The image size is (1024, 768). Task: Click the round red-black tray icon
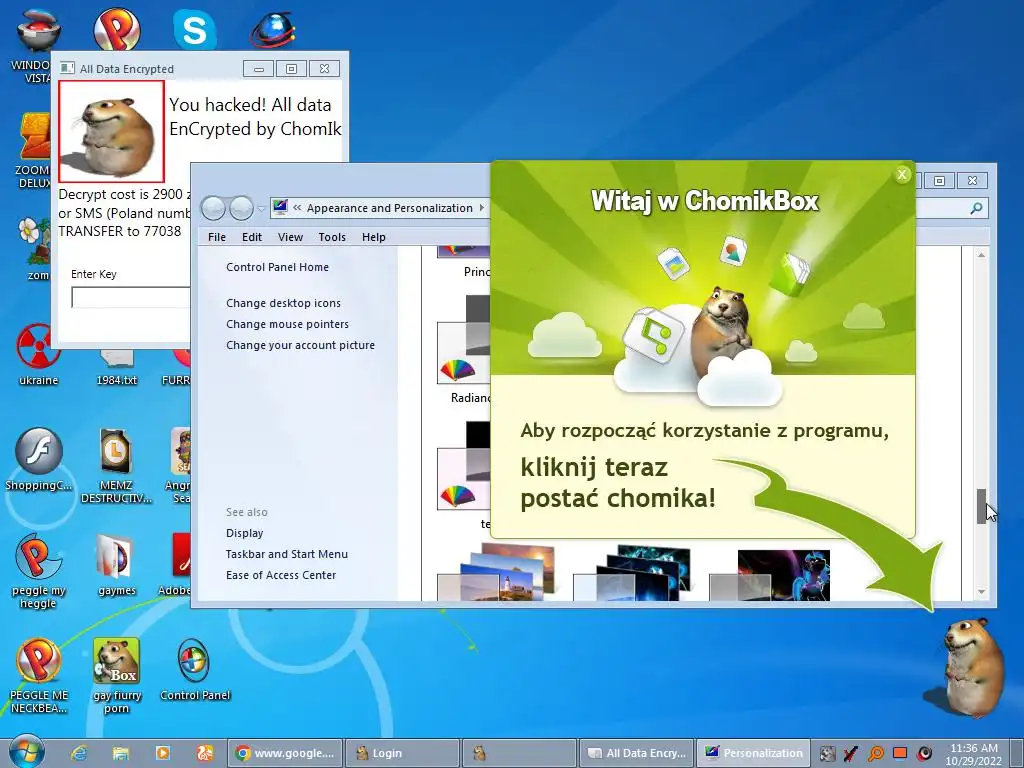924,754
